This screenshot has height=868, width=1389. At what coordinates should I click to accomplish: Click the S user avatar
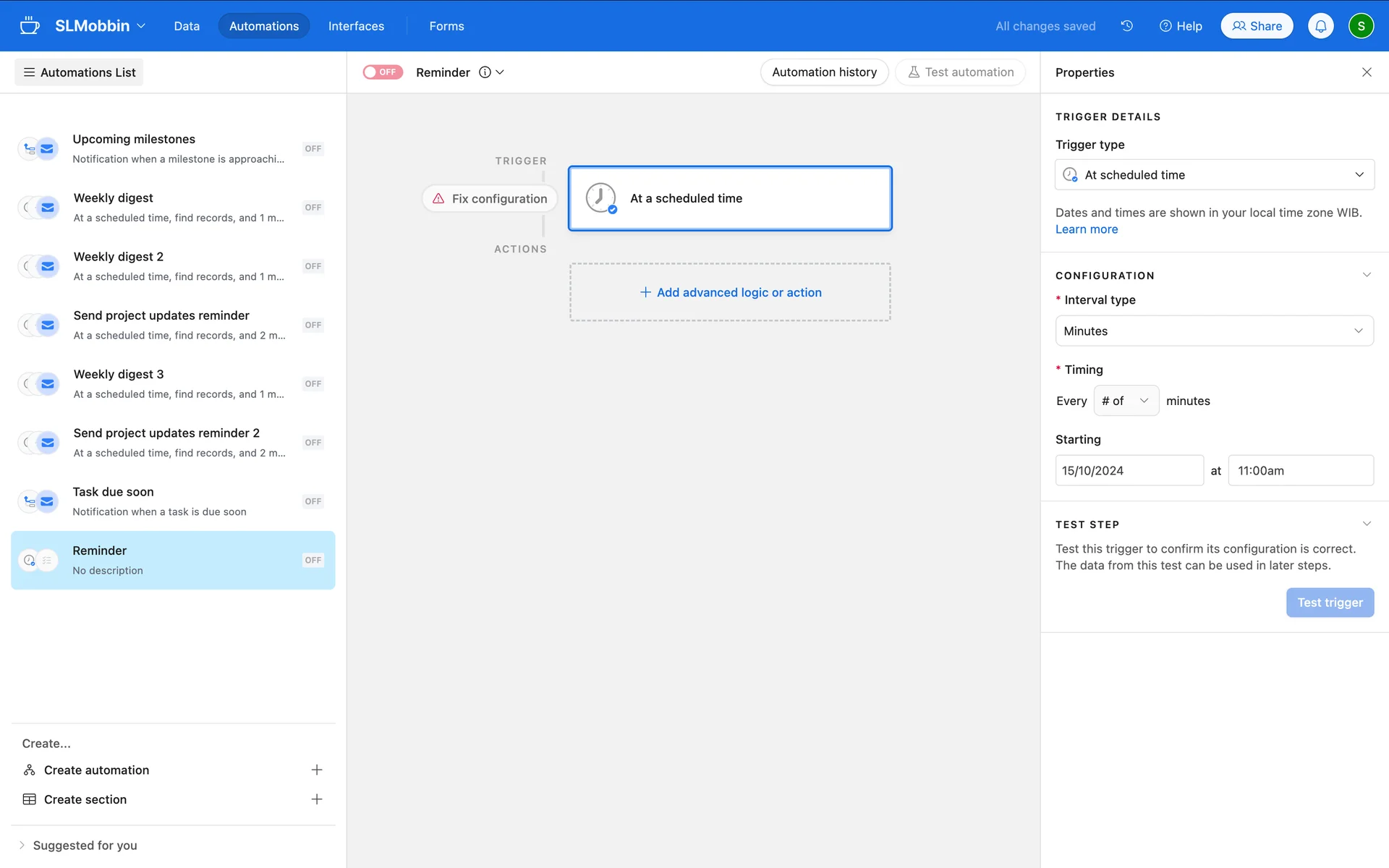click(x=1361, y=26)
